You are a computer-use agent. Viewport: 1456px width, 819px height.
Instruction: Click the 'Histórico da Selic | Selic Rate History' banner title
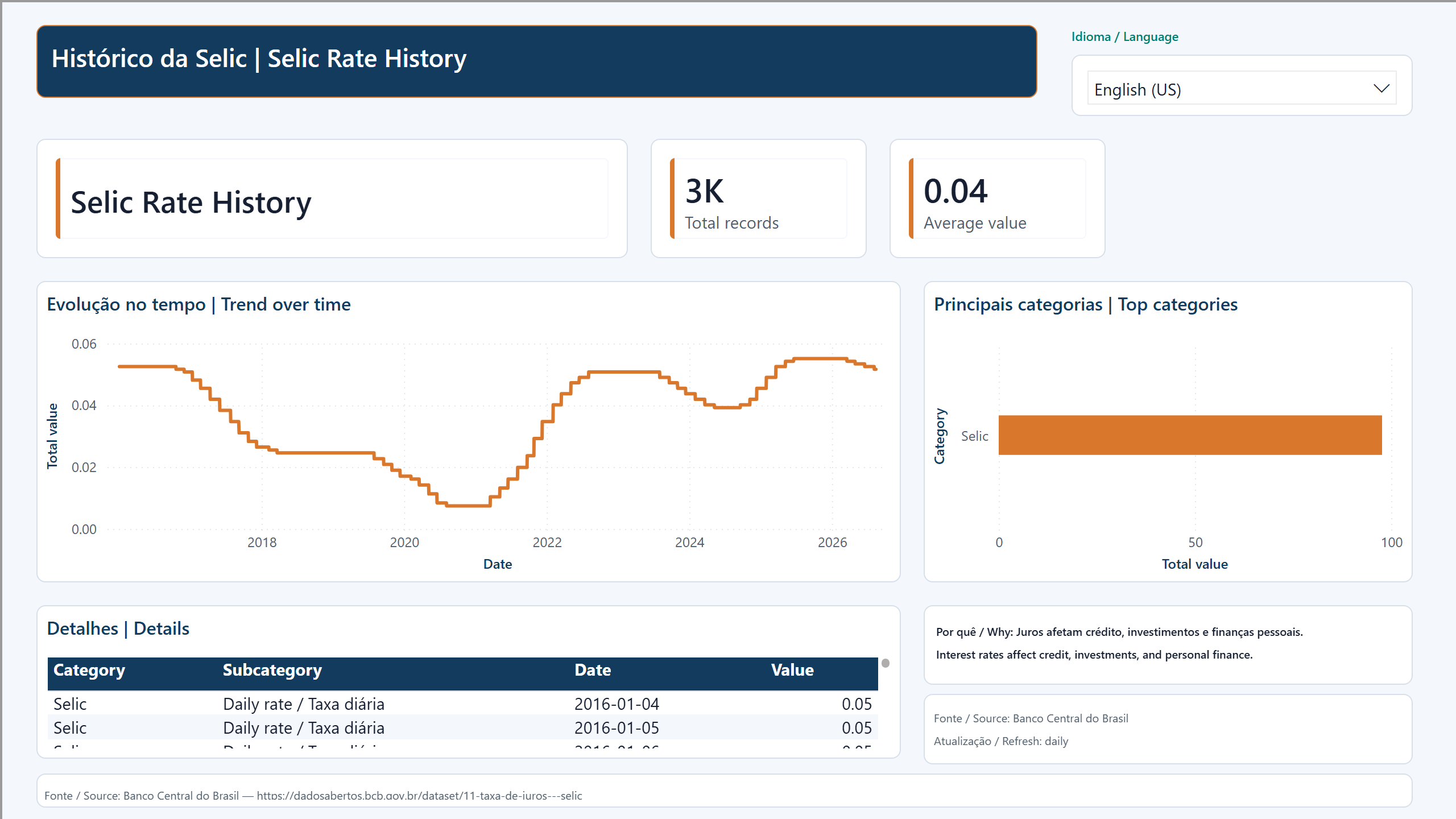click(259, 59)
